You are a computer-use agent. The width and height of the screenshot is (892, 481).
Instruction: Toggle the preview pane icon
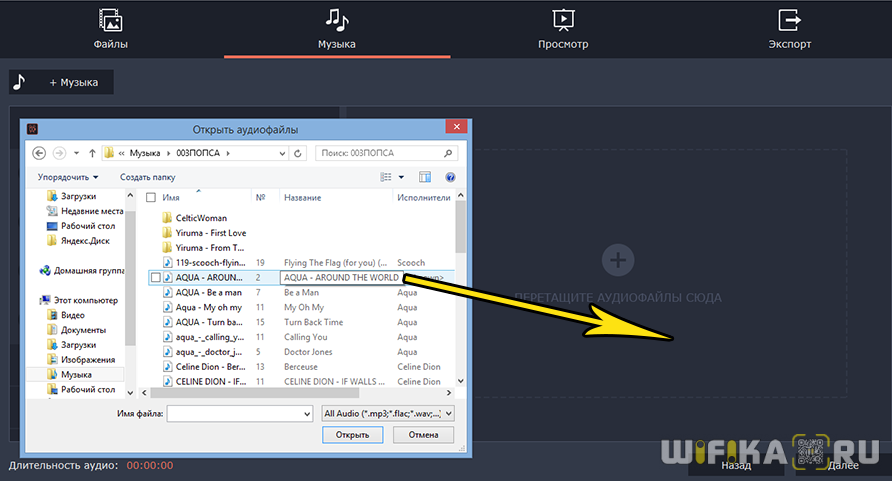click(425, 177)
